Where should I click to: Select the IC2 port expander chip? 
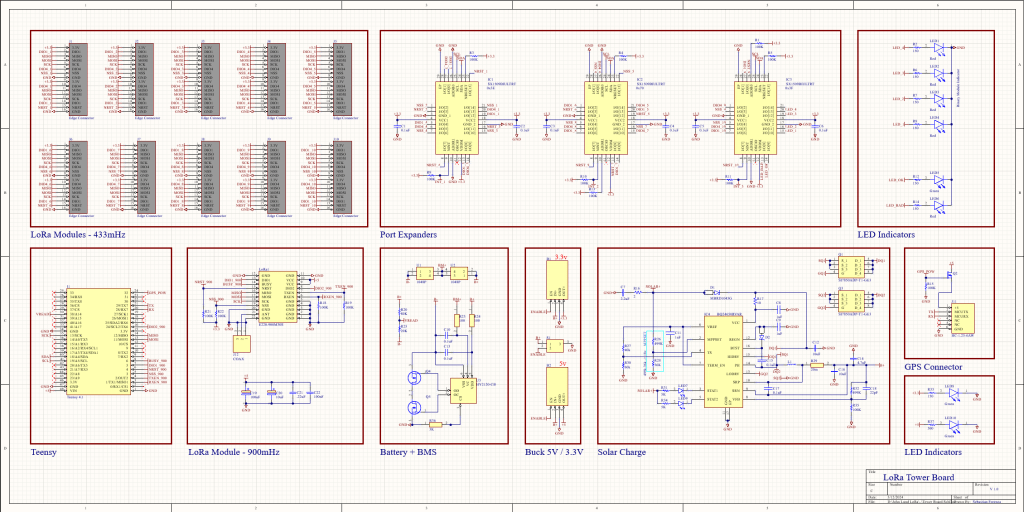[x=604, y=117]
